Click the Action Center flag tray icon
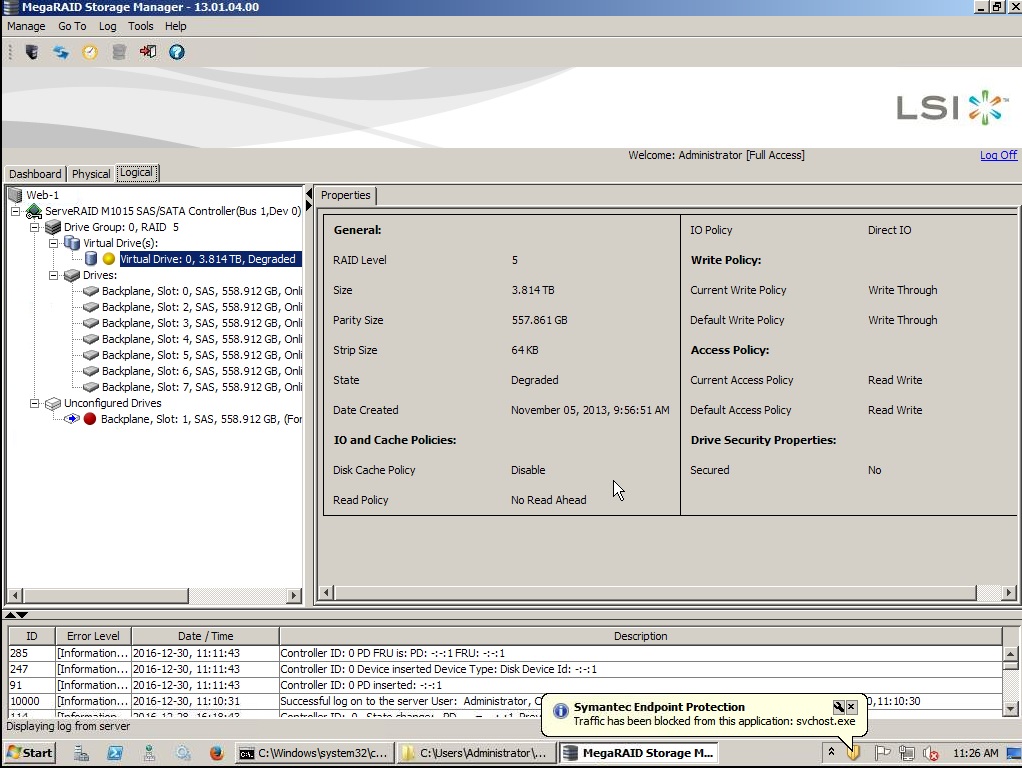Screen dimensions: 1022x768 tap(882, 753)
